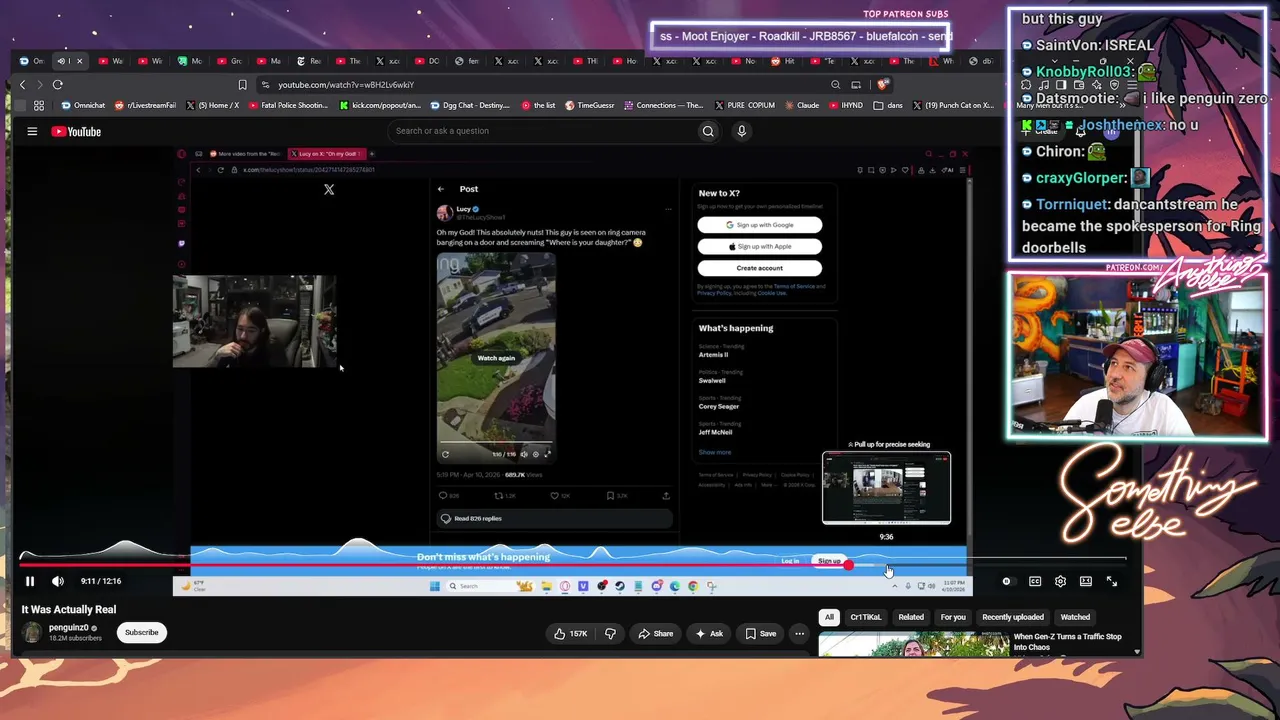Viewport: 1280px width, 720px height.
Task: Open the TimeGuessr bookmark
Action: point(591,105)
